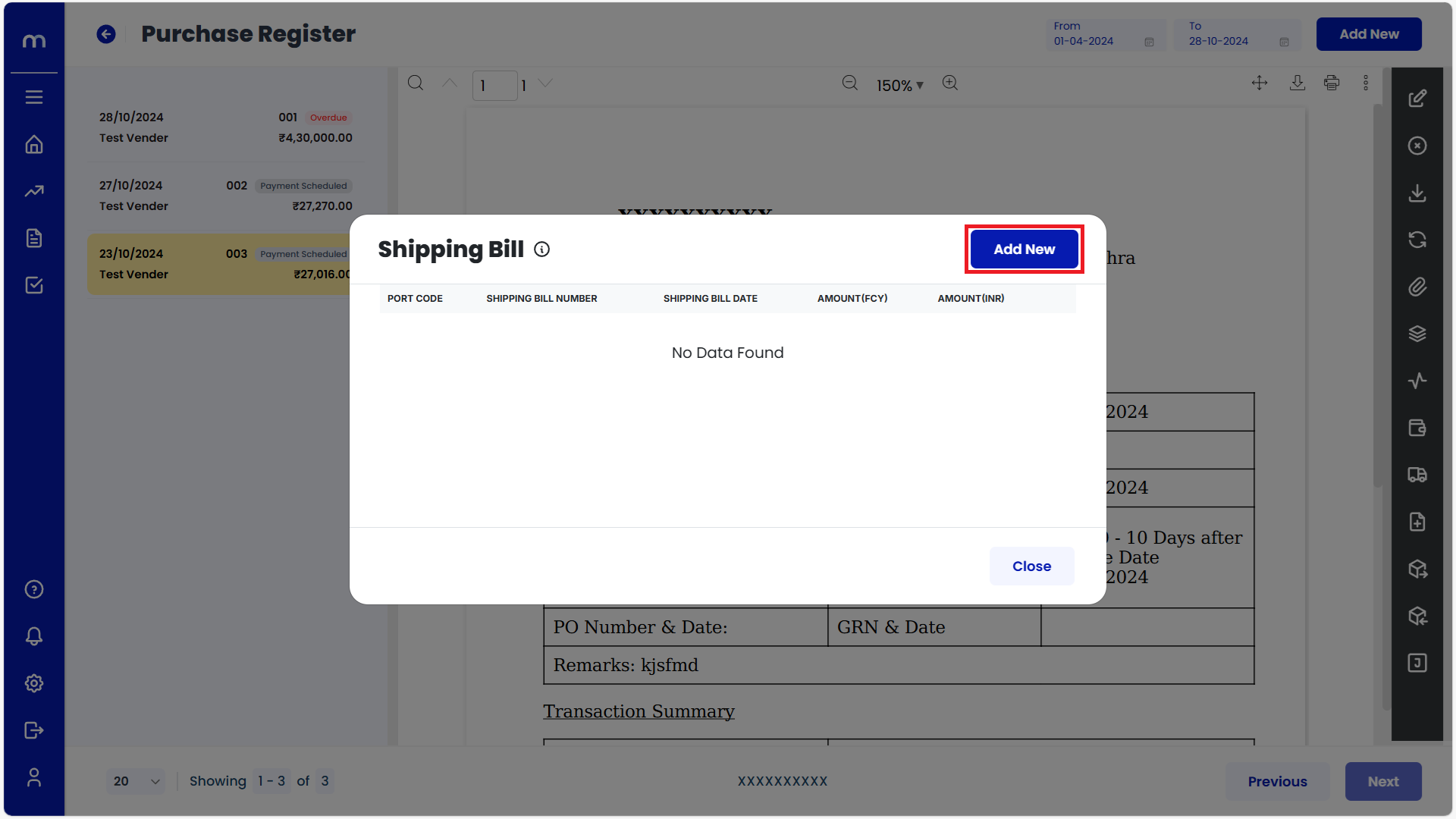Click the back arrow beside Purchase Register
Viewport: 1456px width, 819px height.
pyautogui.click(x=106, y=34)
